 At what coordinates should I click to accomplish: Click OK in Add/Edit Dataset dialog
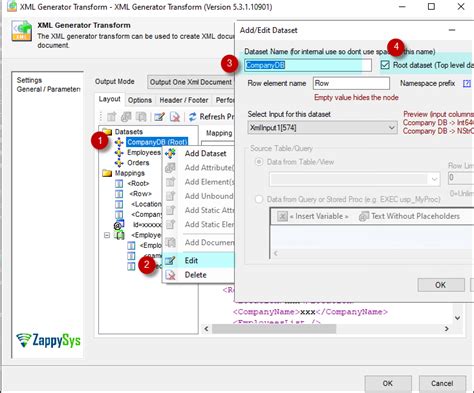pos(441,285)
